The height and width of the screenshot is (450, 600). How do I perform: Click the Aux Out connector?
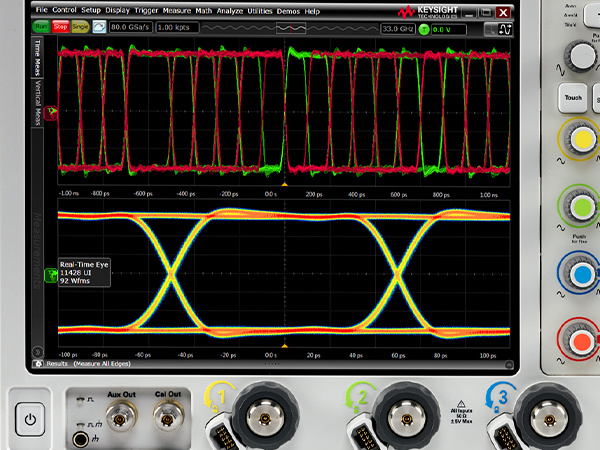tap(121, 418)
